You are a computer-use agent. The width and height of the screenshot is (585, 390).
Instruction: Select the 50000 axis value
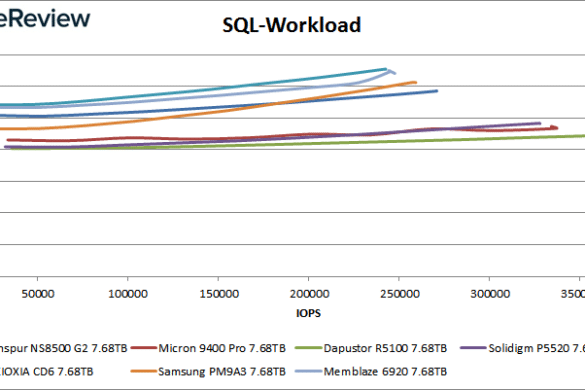(x=38, y=294)
